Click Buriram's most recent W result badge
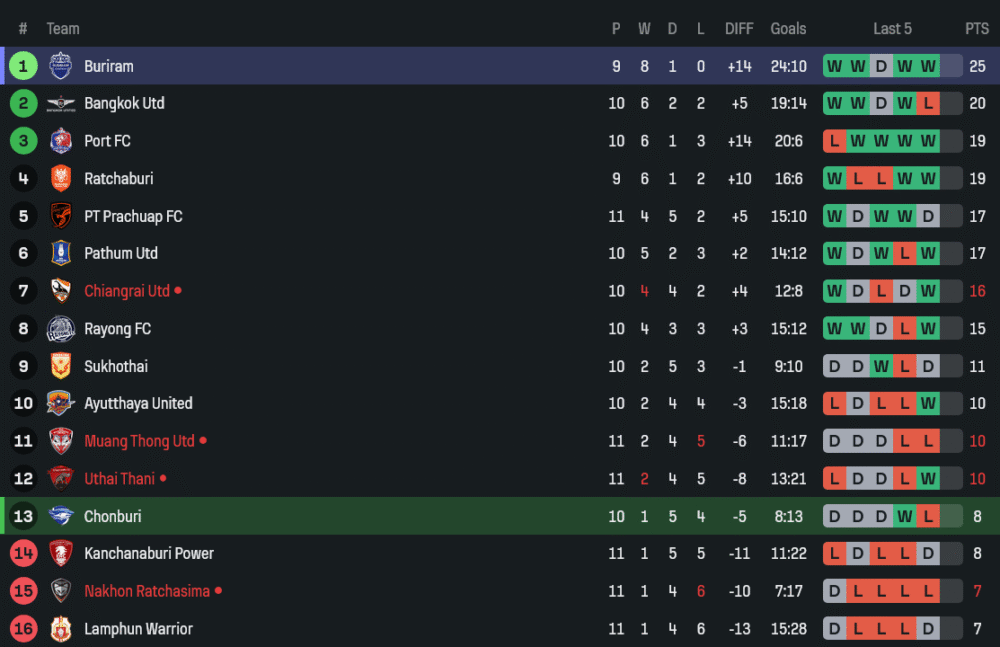 (928, 66)
